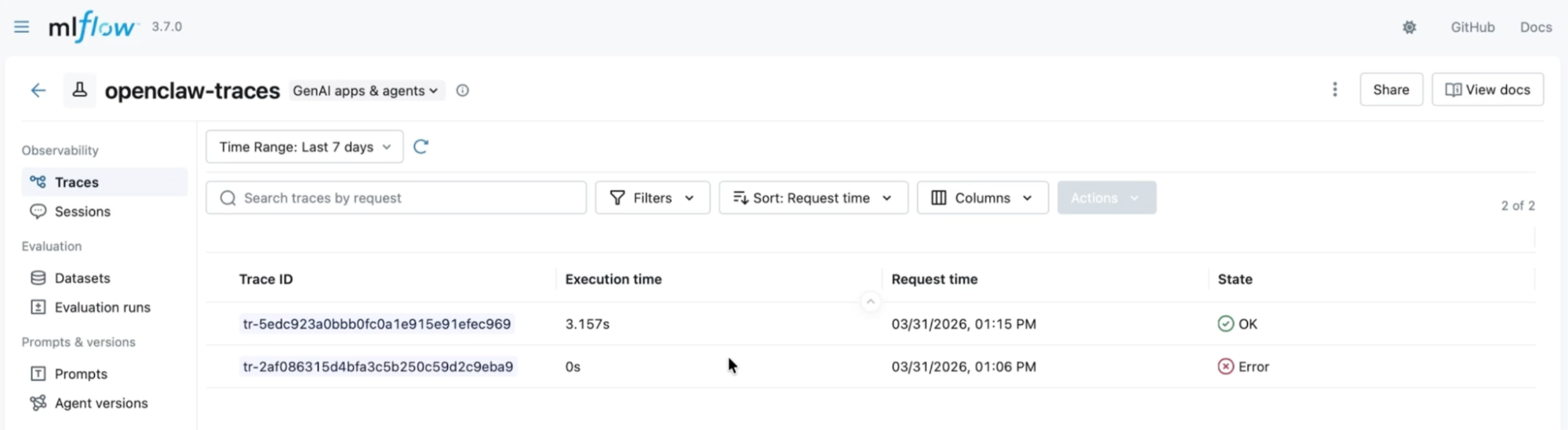Click the OK state cell
This screenshot has height=430, width=1568.
[1237, 324]
